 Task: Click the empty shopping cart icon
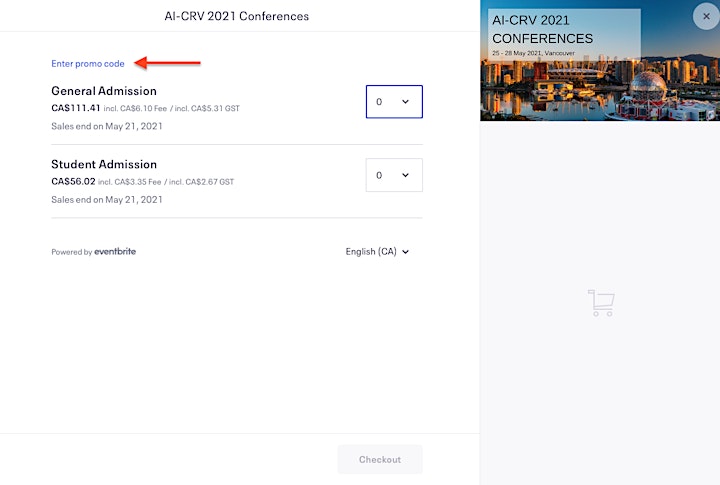[601, 303]
